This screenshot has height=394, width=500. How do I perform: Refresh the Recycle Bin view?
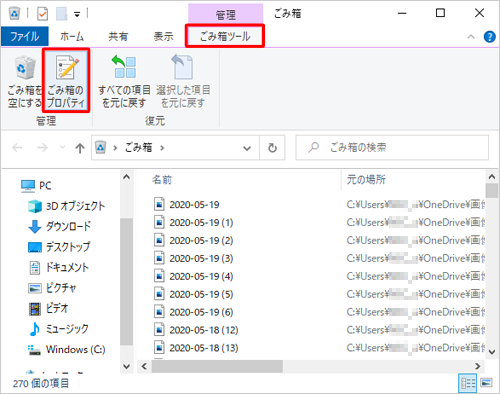pos(272,148)
